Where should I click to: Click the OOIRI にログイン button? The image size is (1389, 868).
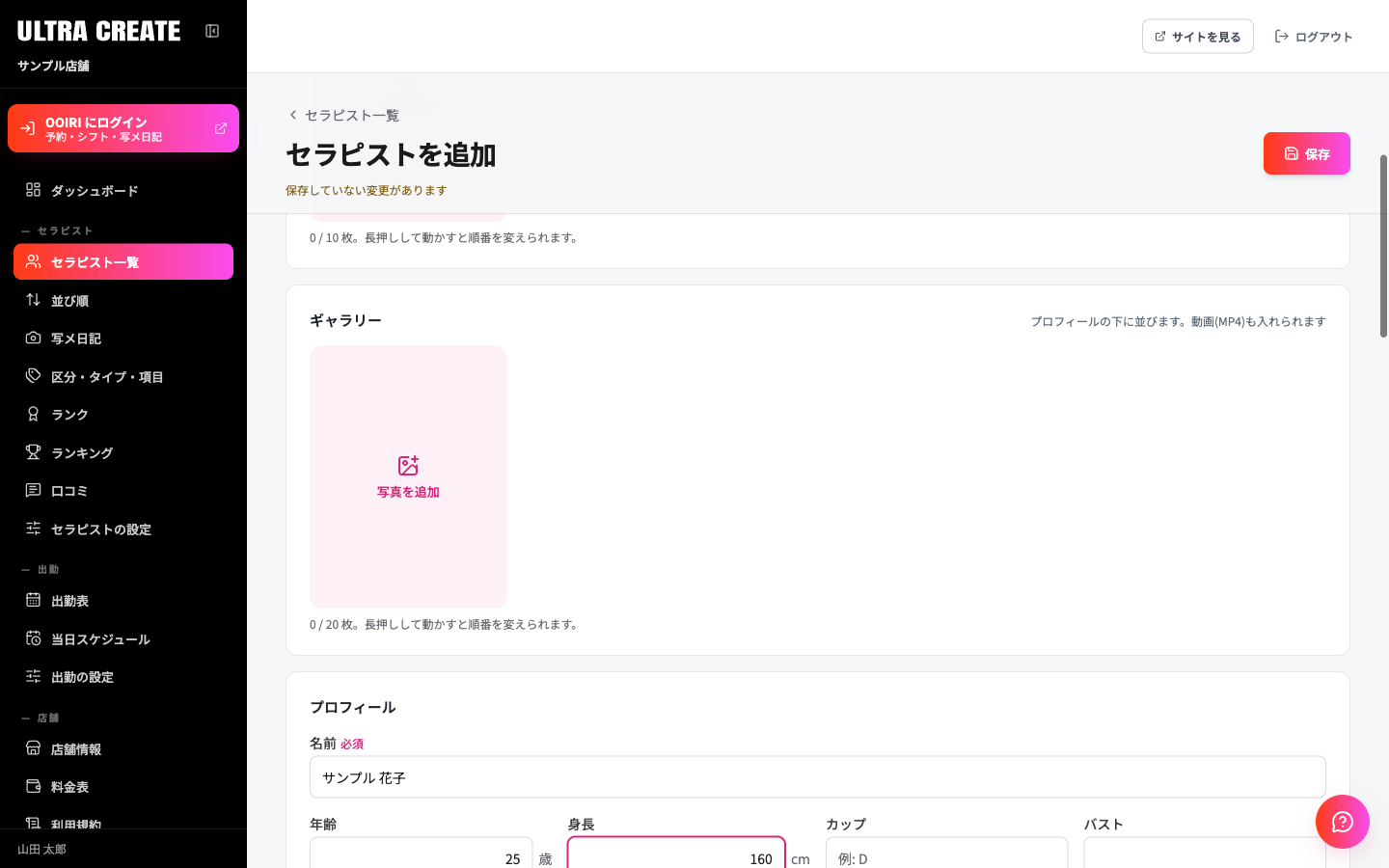click(x=123, y=128)
